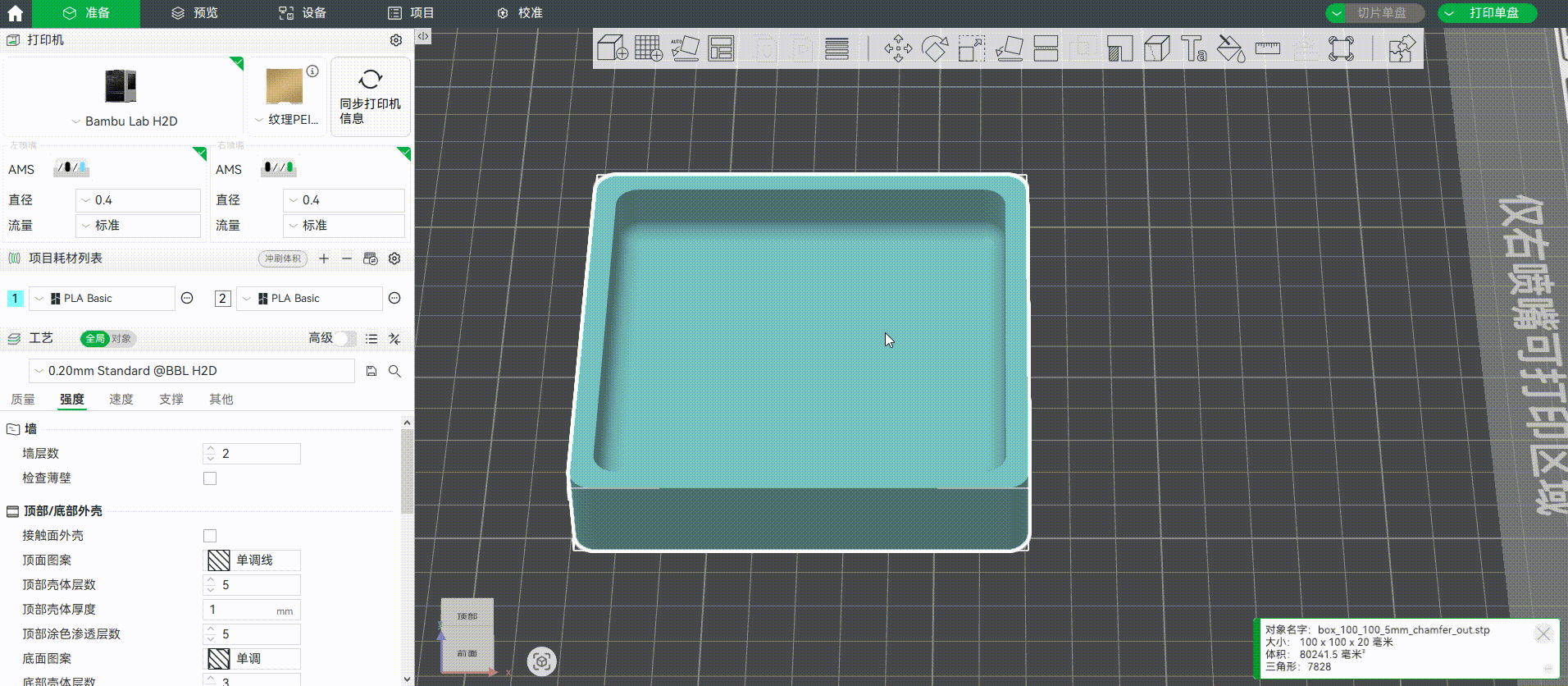Select the Measure ruler tool
This screenshot has width=1568, height=686.
[1267, 48]
